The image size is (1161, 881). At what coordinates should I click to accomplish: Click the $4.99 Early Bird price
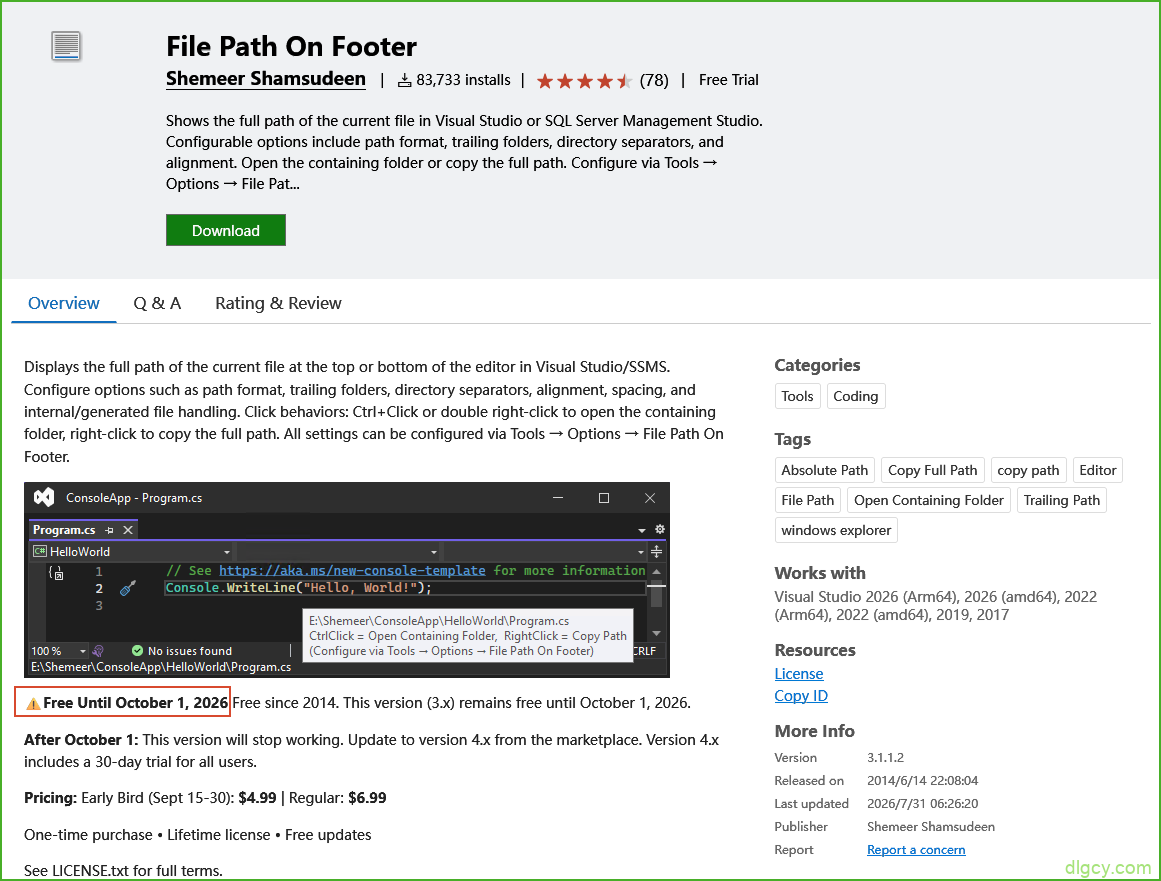258,798
